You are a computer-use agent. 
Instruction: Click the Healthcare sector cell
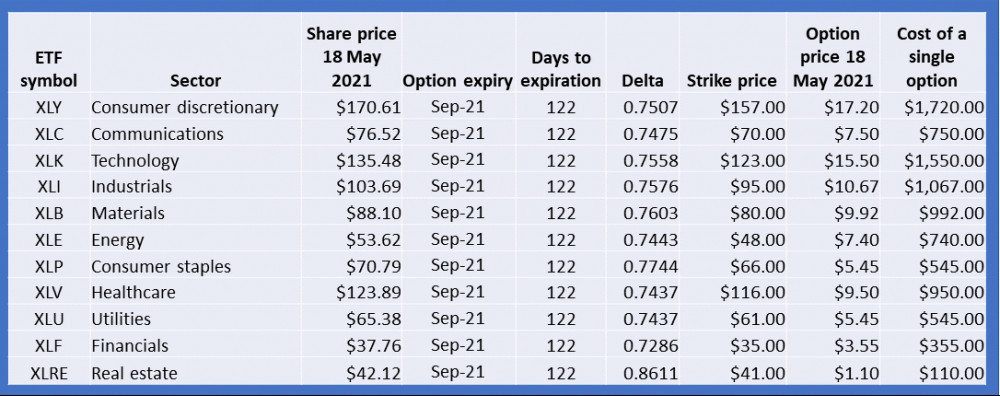pyautogui.click(x=133, y=293)
